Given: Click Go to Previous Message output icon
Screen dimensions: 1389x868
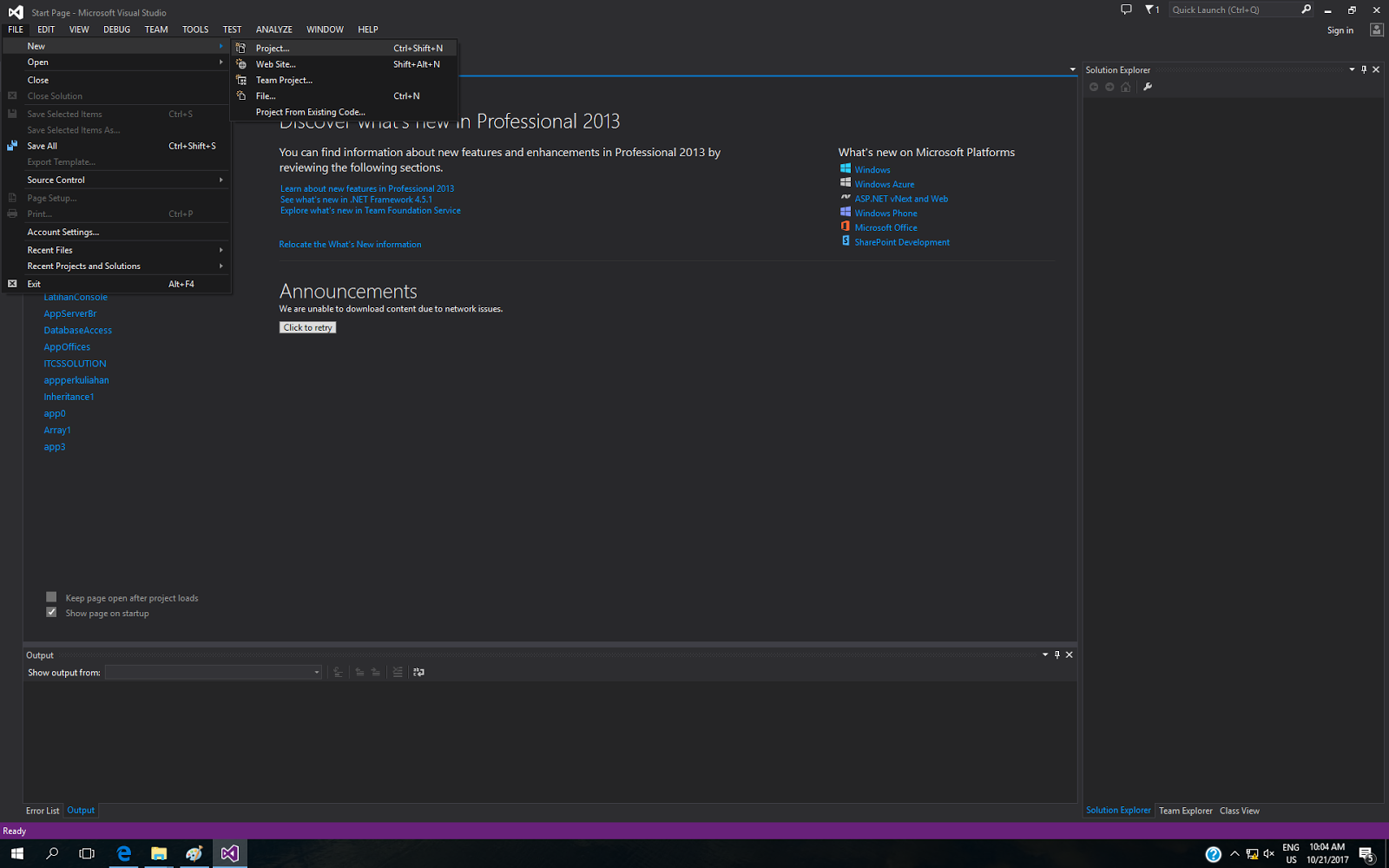Looking at the screenshot, I should pyautogui.click(x=359, y=672).
